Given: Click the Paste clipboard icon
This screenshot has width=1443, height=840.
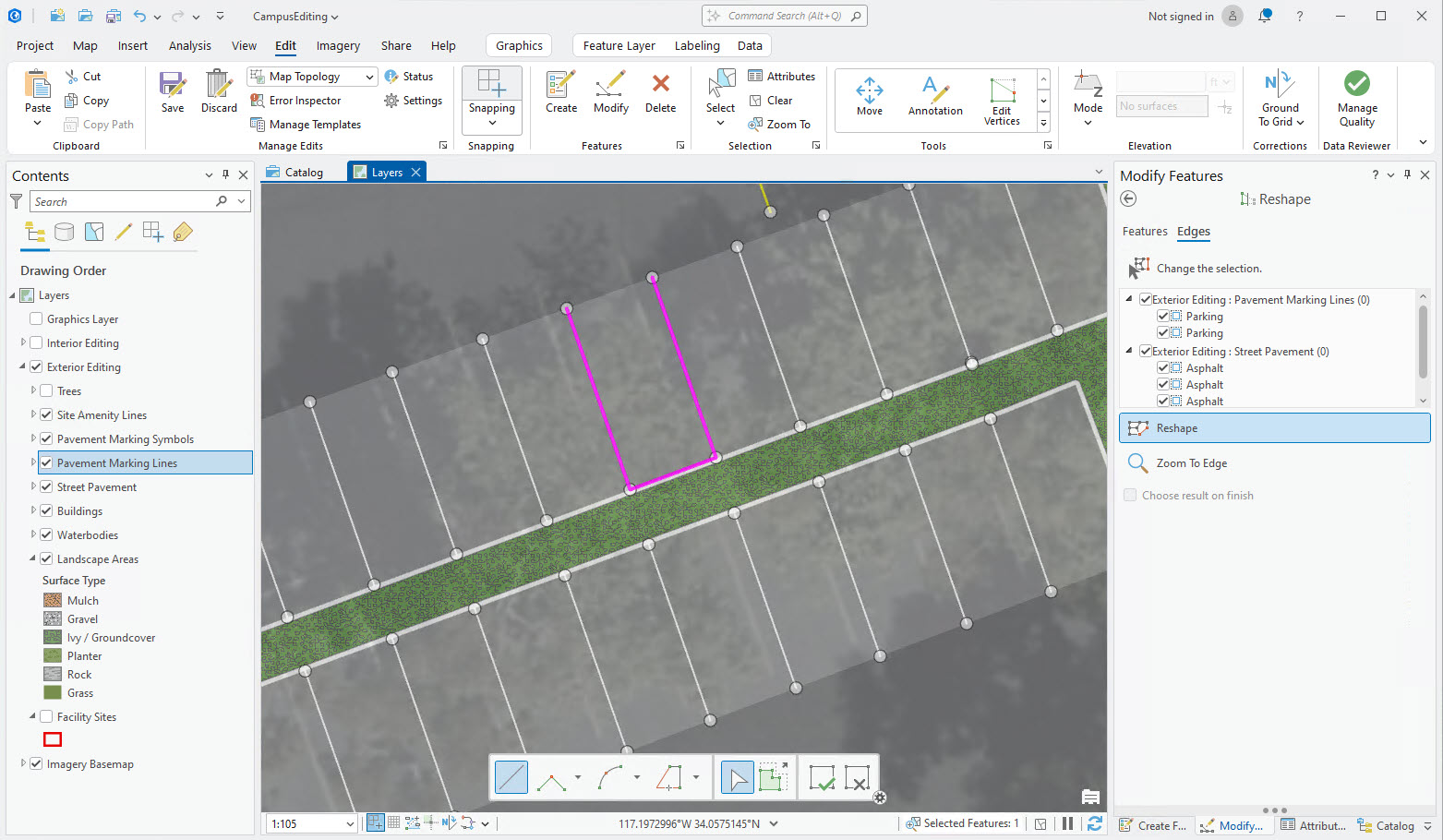Looking at the screenshot, I should [x=38, y=85].
